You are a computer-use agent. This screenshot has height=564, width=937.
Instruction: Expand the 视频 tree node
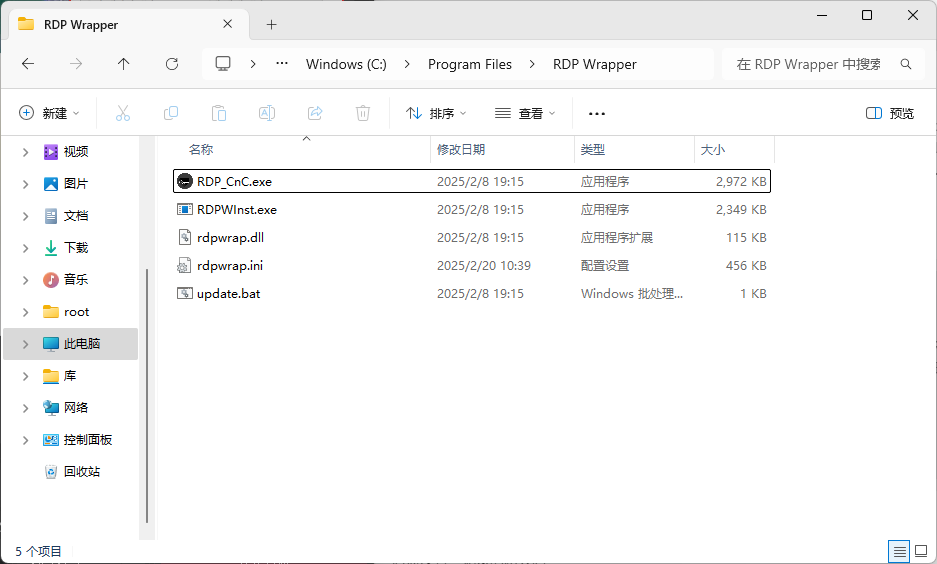[25, 152]
